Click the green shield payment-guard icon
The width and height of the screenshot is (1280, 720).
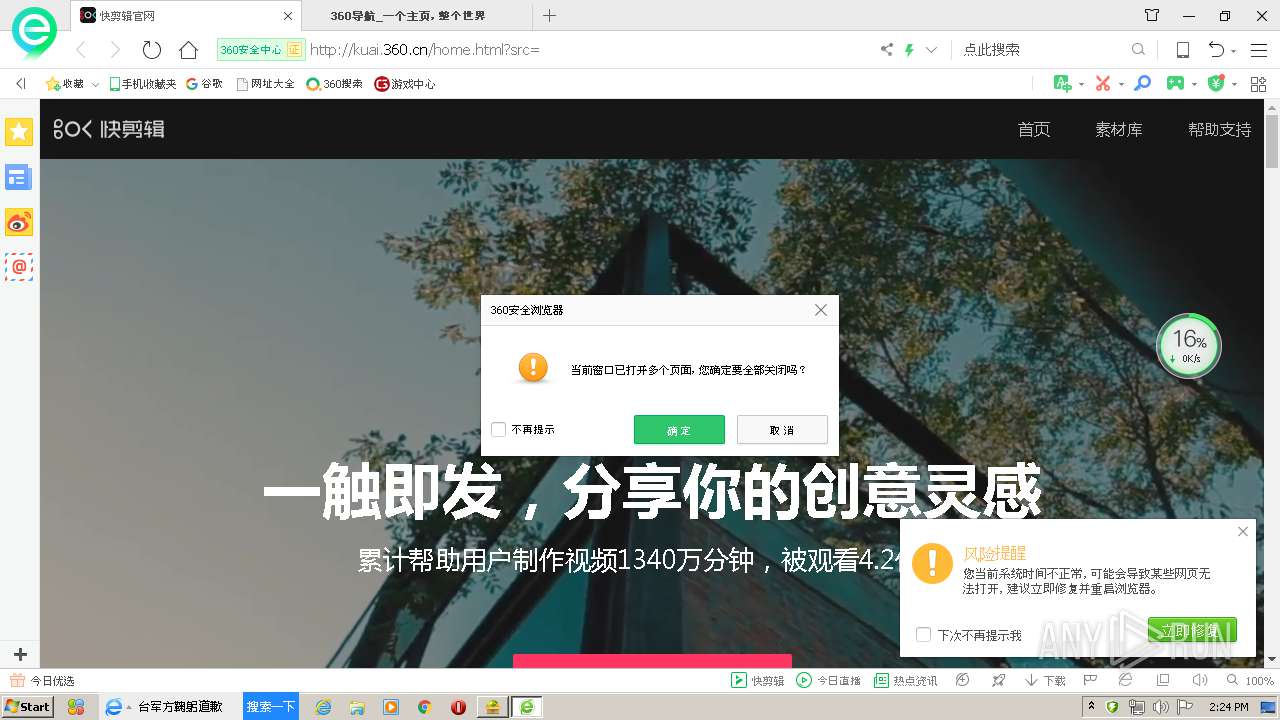(x=1216, y=84)
